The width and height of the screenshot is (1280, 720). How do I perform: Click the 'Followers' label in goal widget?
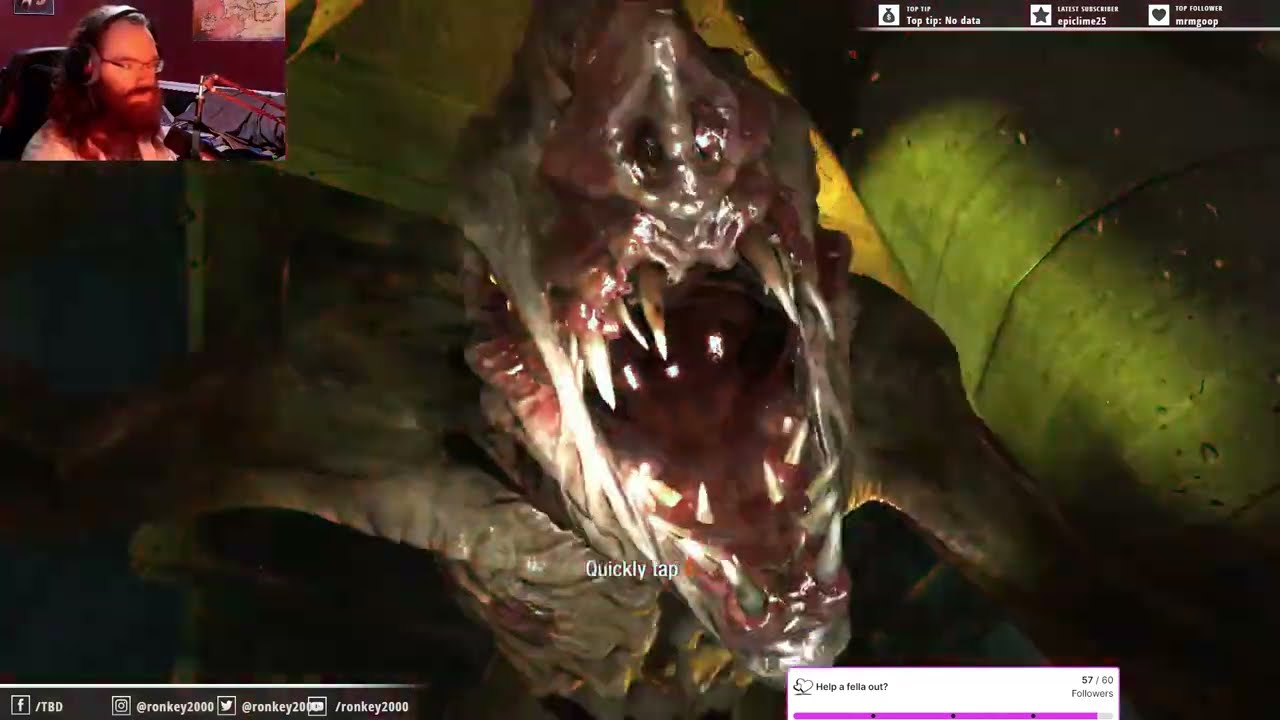[1092, 693]
